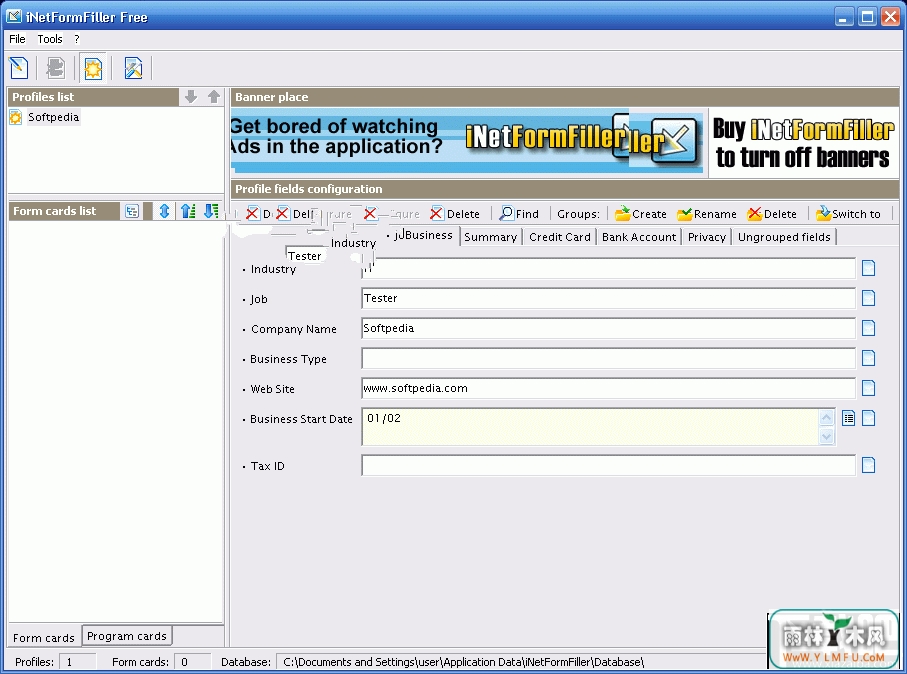Select the Program cards bottom tab

(127, 636)
